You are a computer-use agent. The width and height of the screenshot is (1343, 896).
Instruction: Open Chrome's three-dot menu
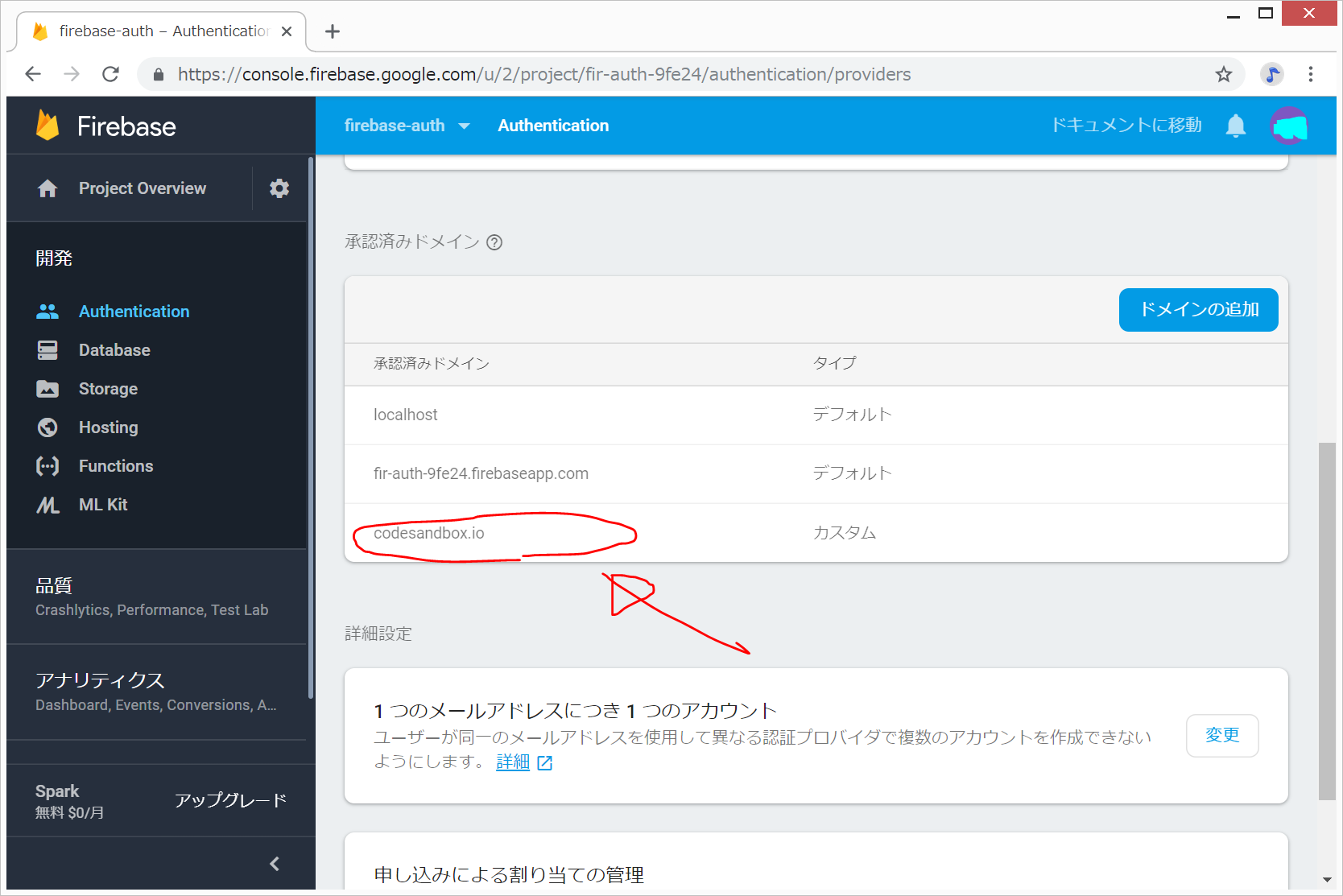pos(1310,75)
